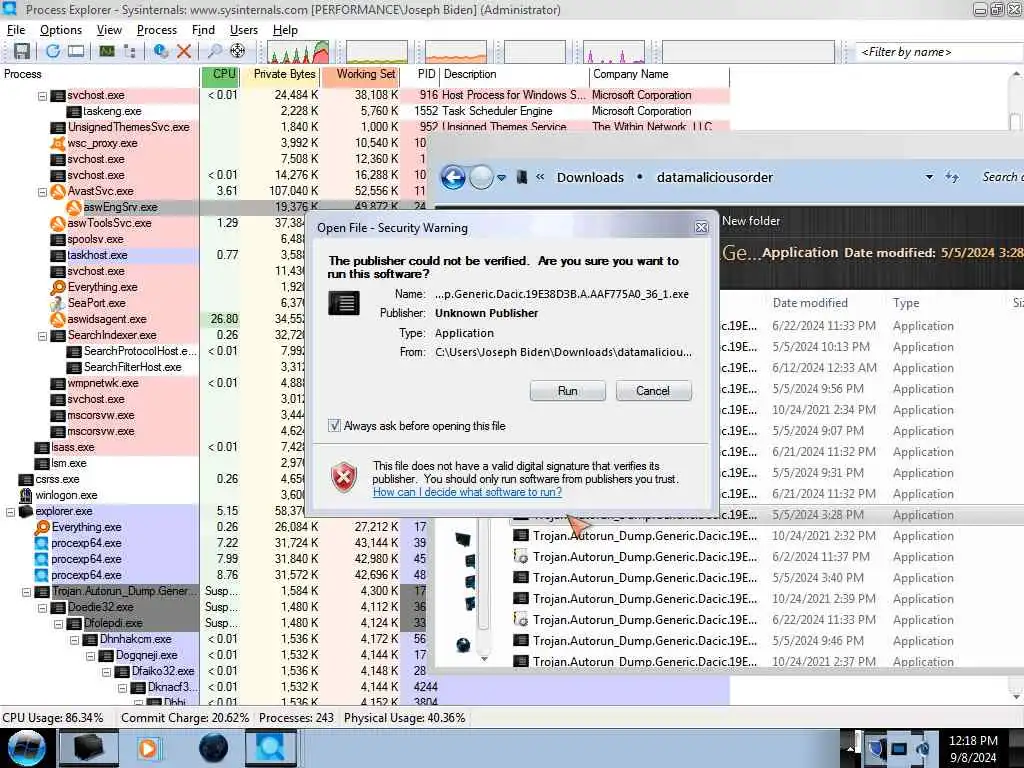Collapse the top svchost.exe tree node
The image size is (1024, 768).
(42, 96)
